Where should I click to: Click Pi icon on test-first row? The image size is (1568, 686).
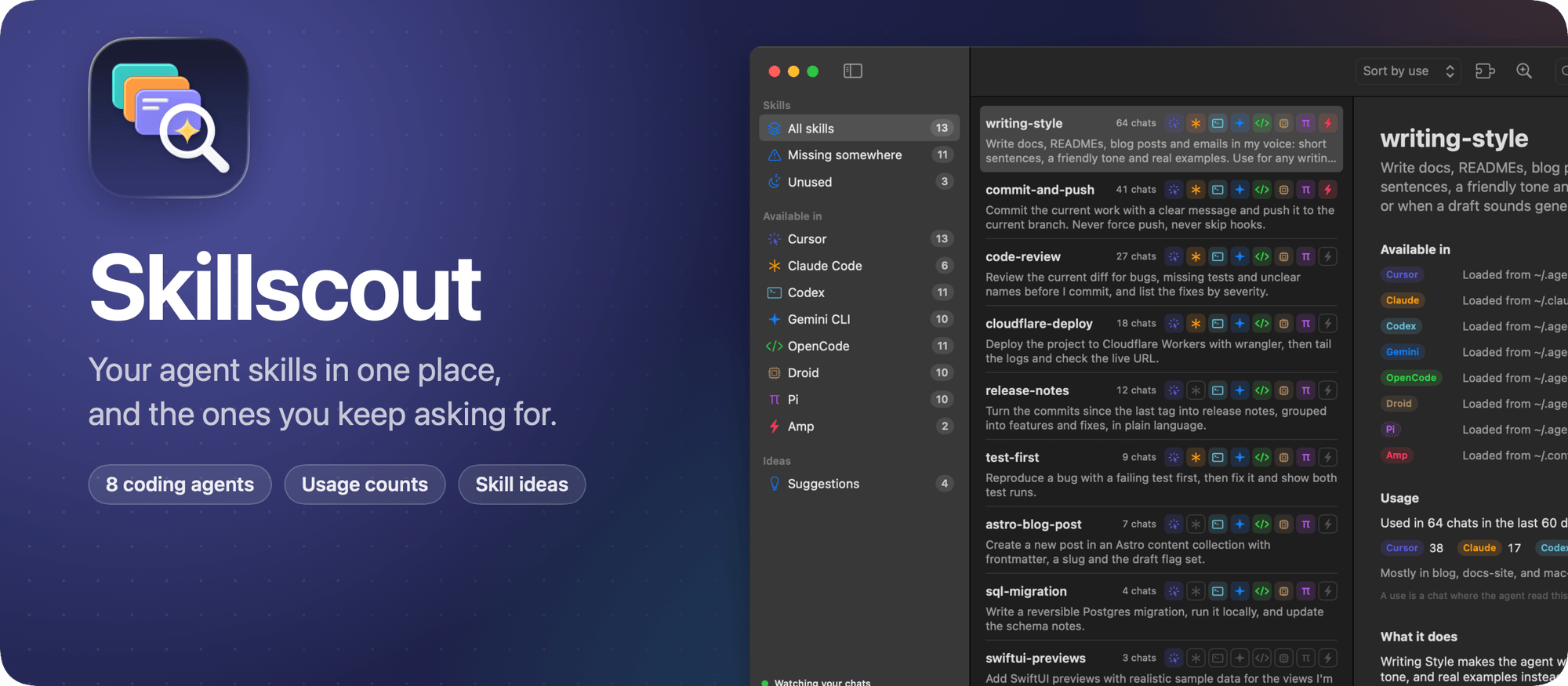[1305, 457]
